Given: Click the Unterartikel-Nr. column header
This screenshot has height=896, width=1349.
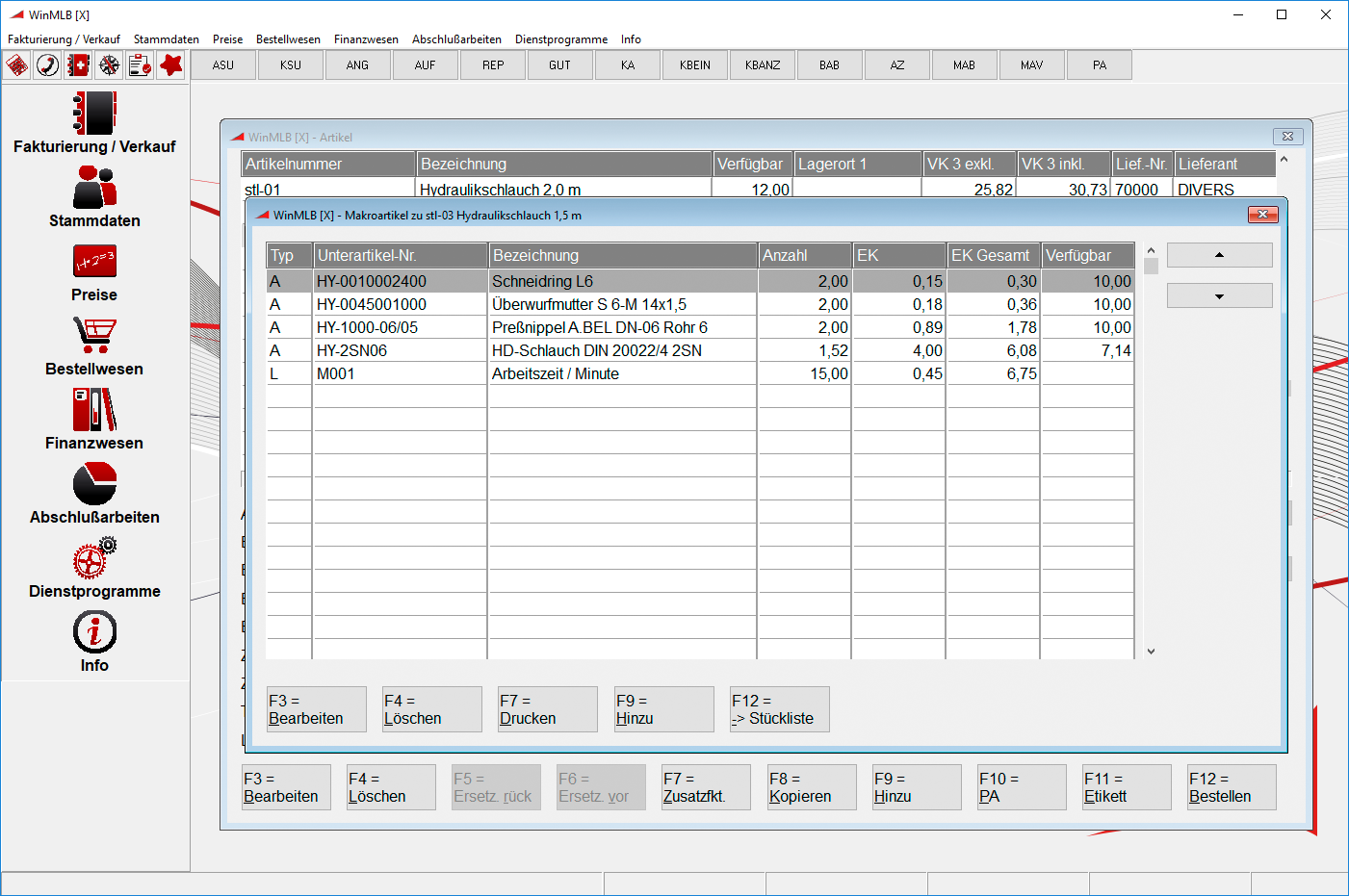Looking at the screenshot, I should [401, 255].
